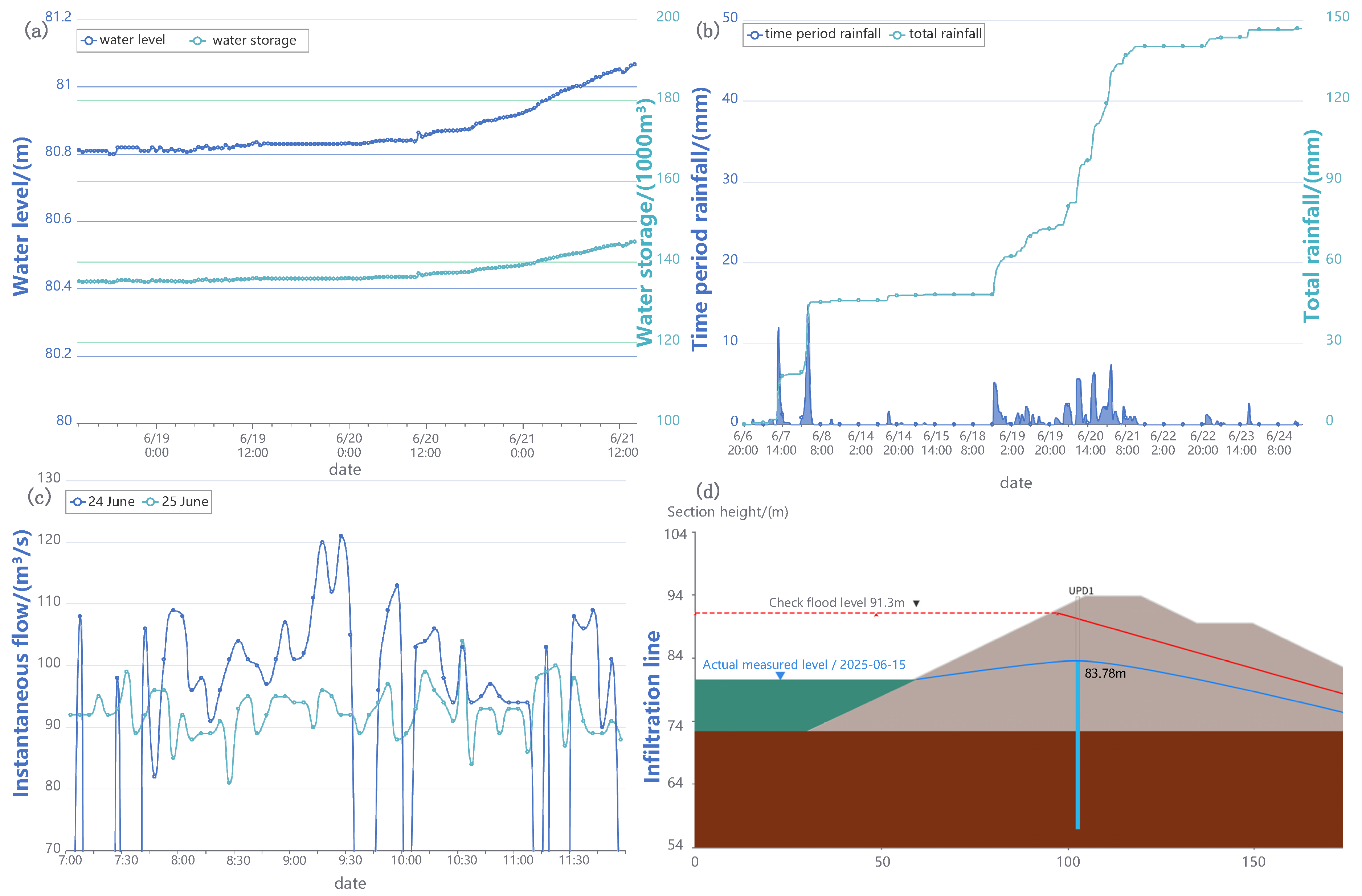
Task: Click the 25 June legend circle marker
Action: [x=151, y=502]
